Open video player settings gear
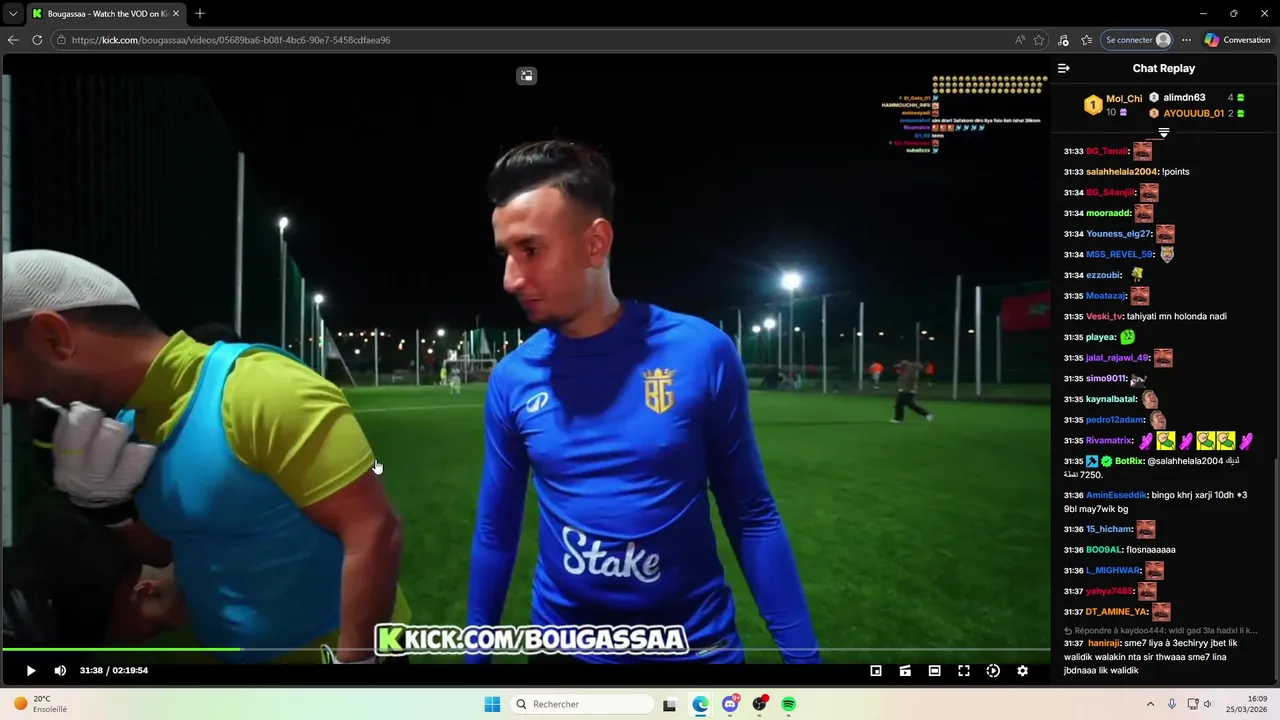The width and height of the screenshot is (1280, 720). coord(1022,671)
